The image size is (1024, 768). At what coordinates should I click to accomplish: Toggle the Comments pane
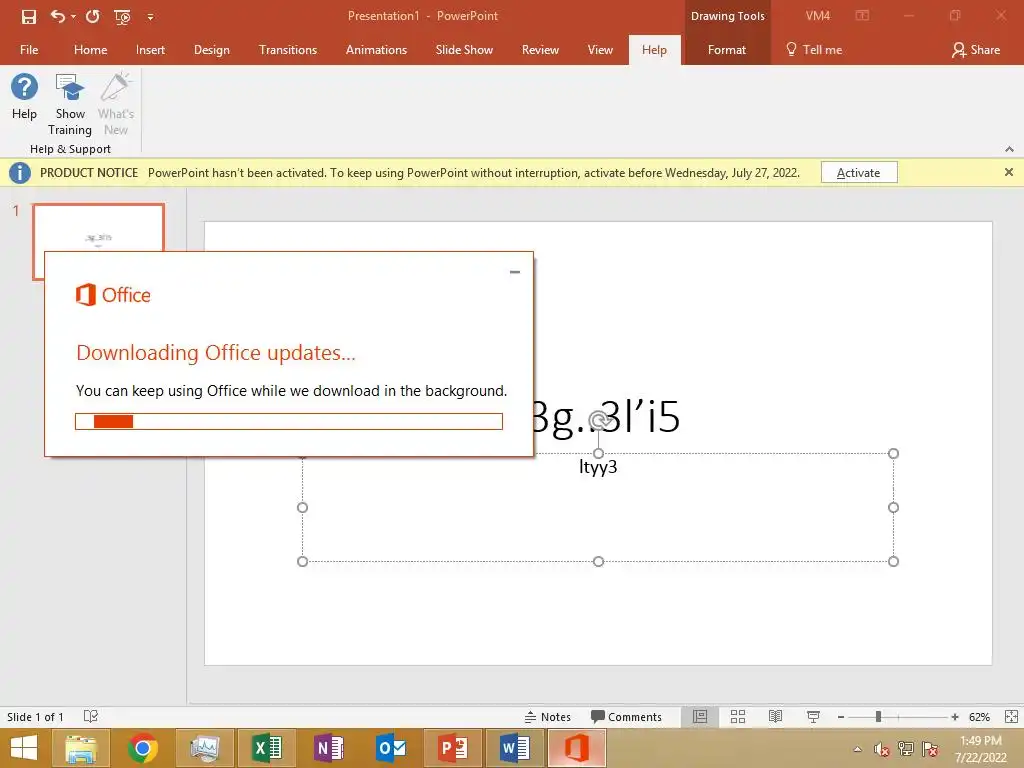coord(626,716)
